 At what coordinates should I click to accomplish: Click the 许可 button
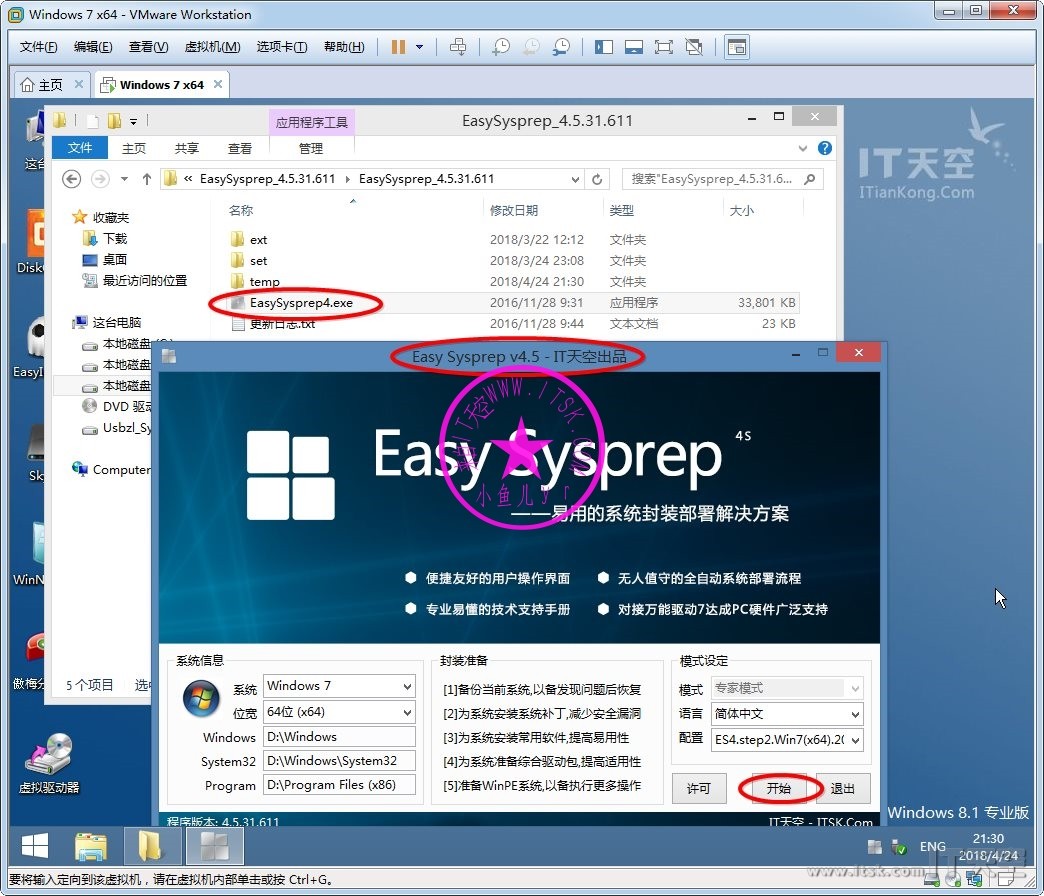pyautogui.click(x=699, y=788)
